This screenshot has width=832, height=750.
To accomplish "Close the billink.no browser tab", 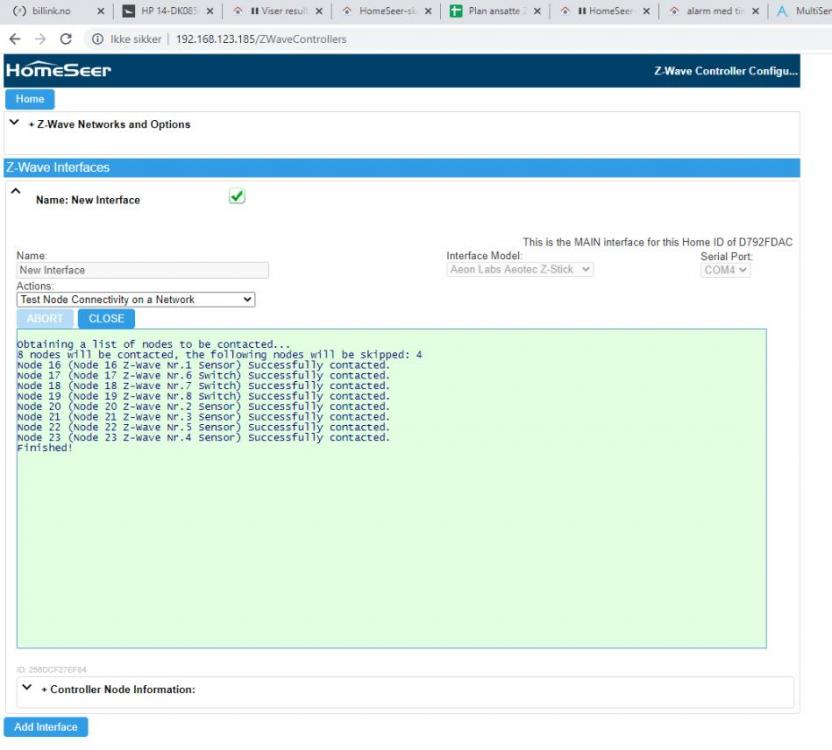I will [100, 12].
